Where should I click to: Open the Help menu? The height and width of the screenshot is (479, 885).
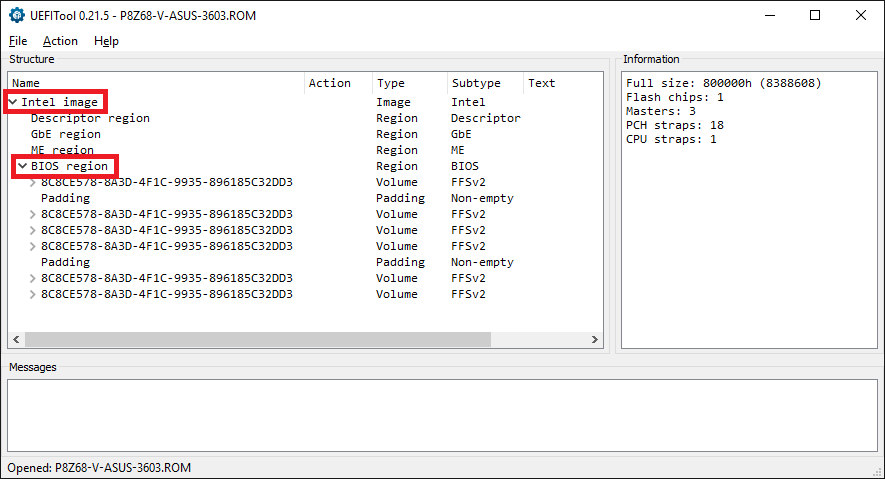[x=106, y=41]
